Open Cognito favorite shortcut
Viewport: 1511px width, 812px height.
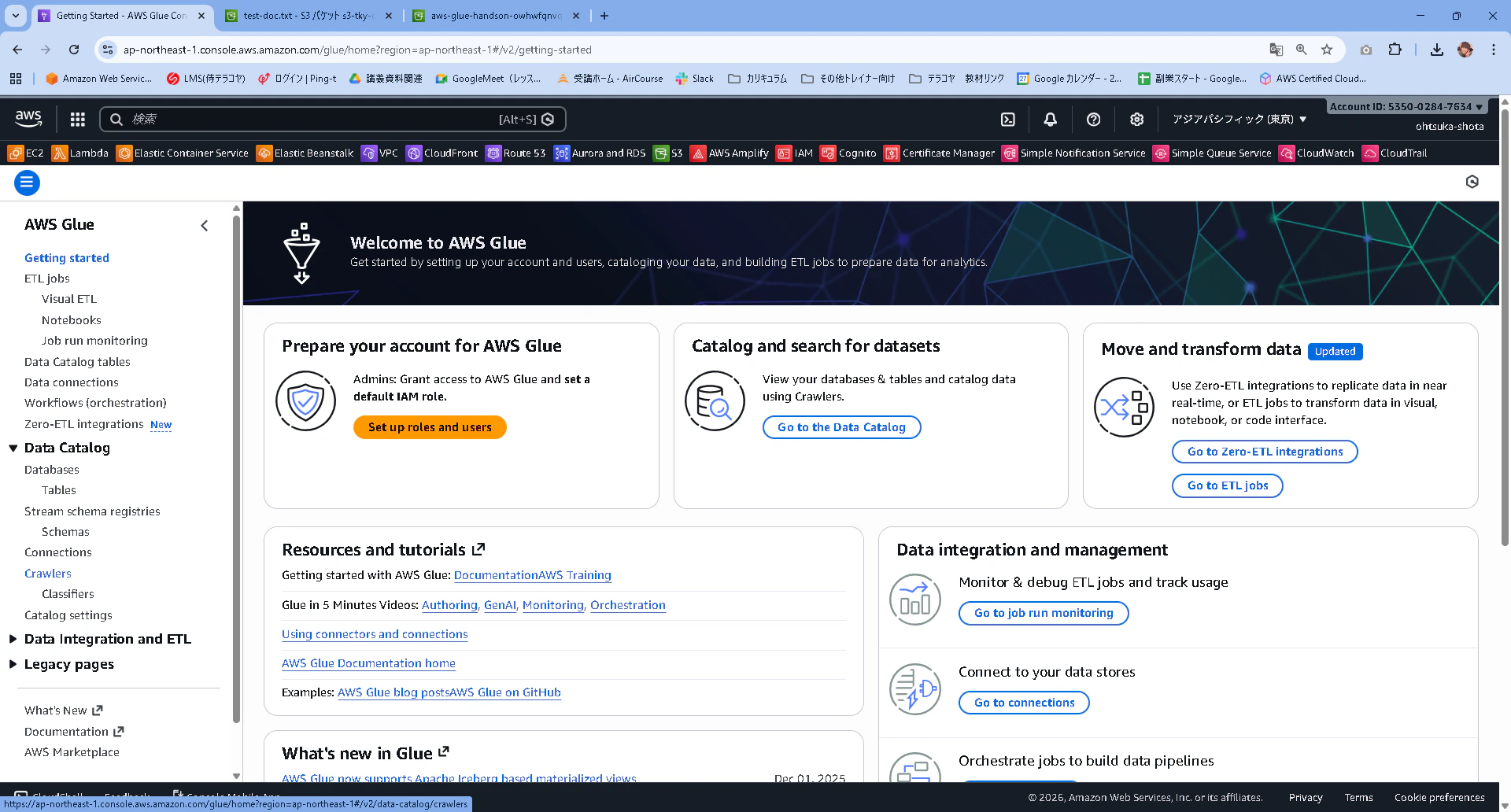(848, 153)
